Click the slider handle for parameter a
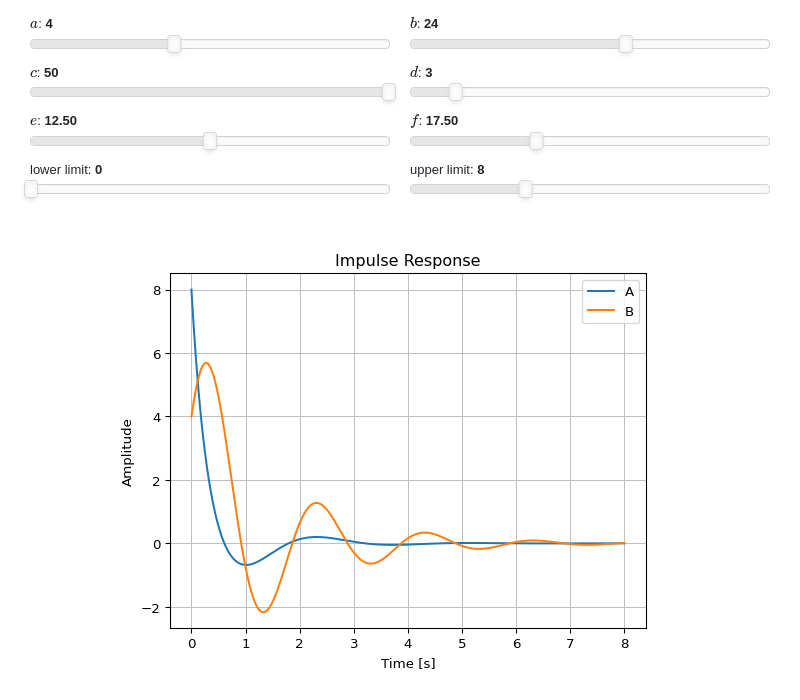The image size is (800, 700). (174, 44)
